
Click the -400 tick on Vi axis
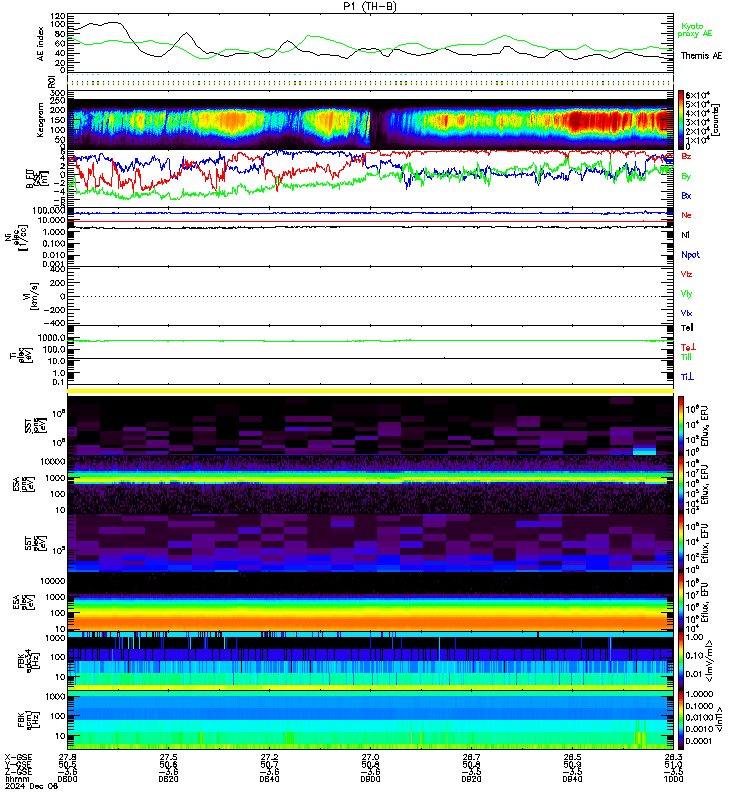[55, 323]
